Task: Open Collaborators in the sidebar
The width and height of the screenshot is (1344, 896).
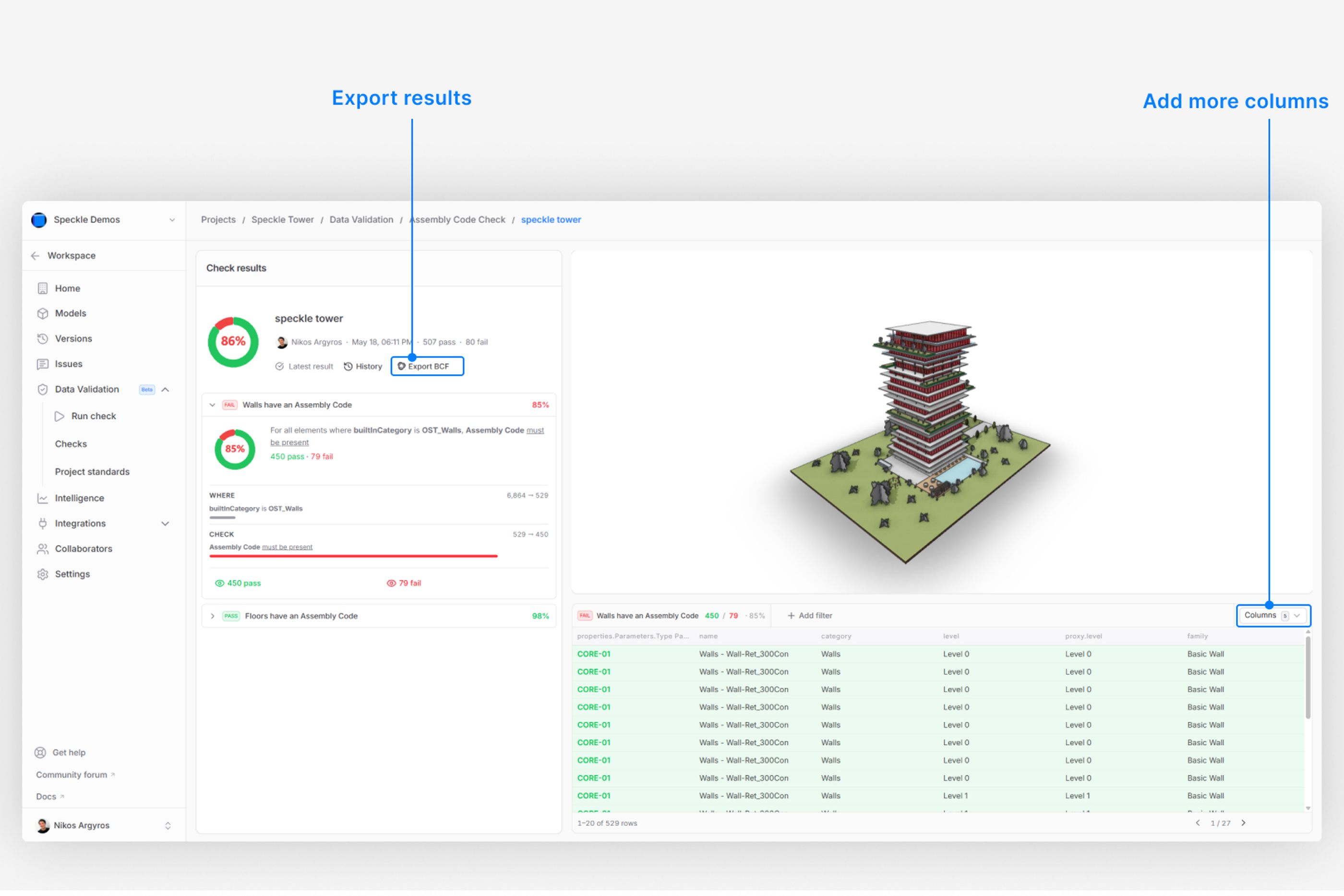Action: [84, 549]
